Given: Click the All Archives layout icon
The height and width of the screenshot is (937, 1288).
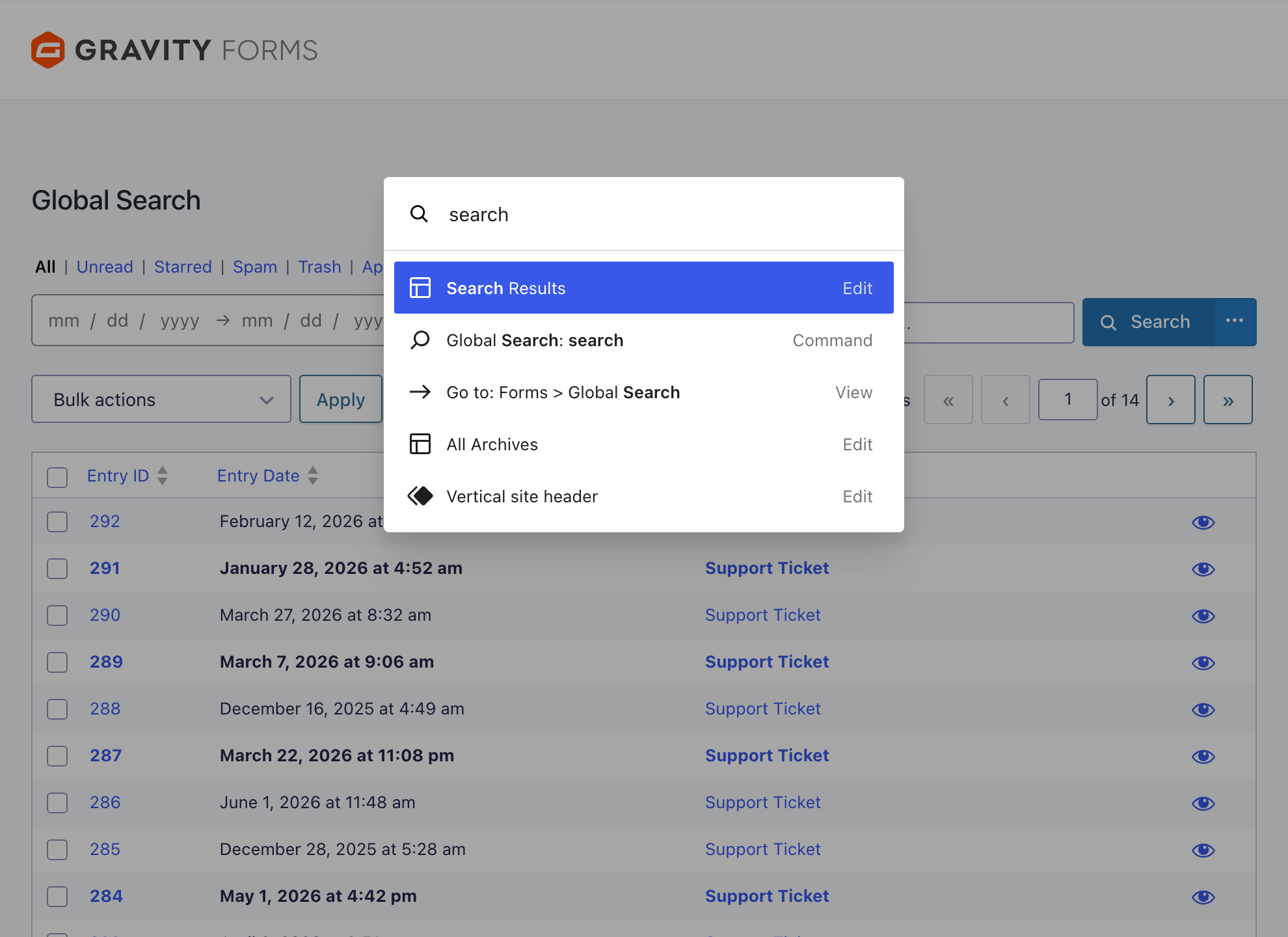Looking at the screenshot, I should (x=420, y=444).
